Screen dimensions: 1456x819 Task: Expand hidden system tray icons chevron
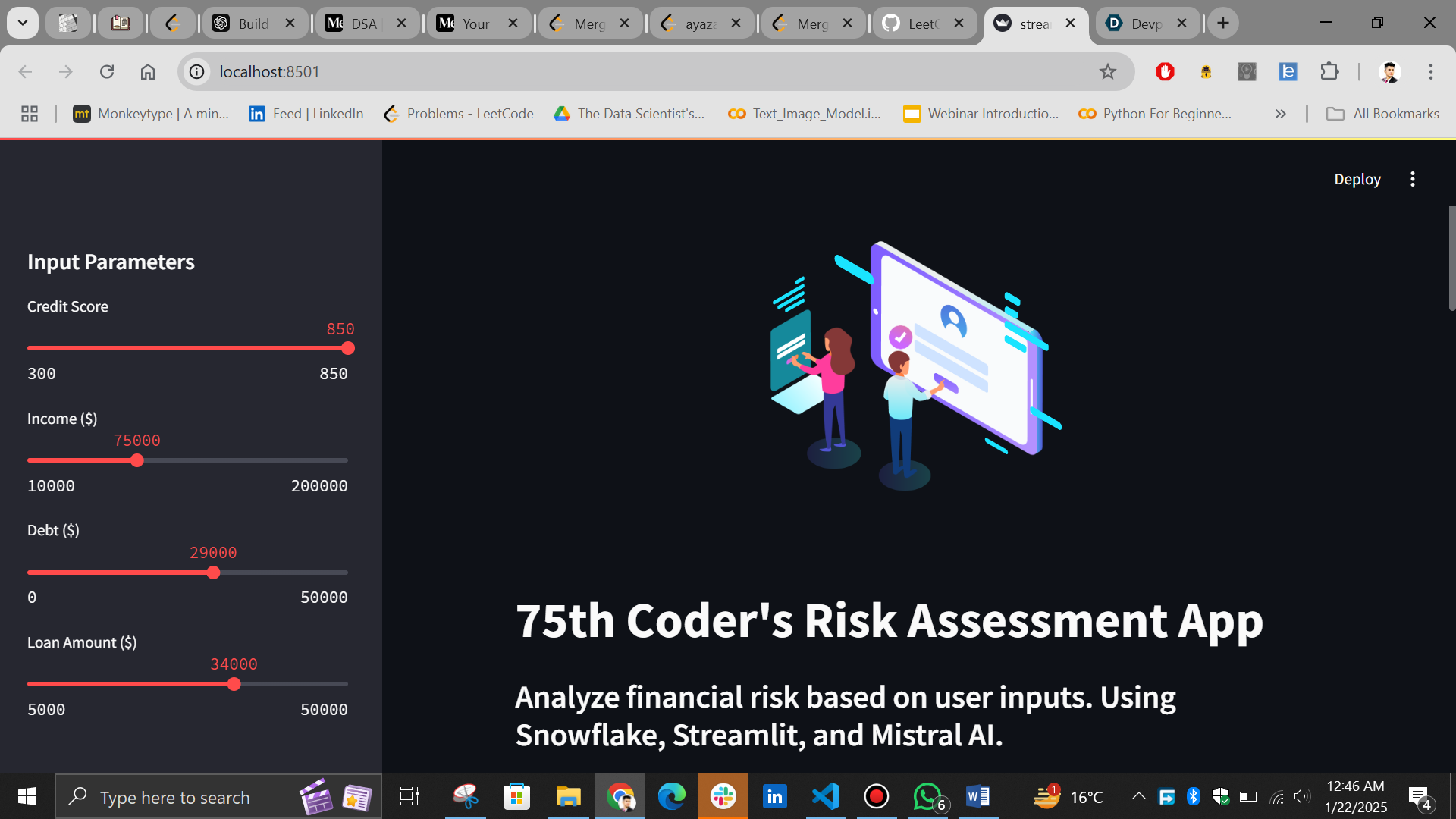pos(1138,796)
